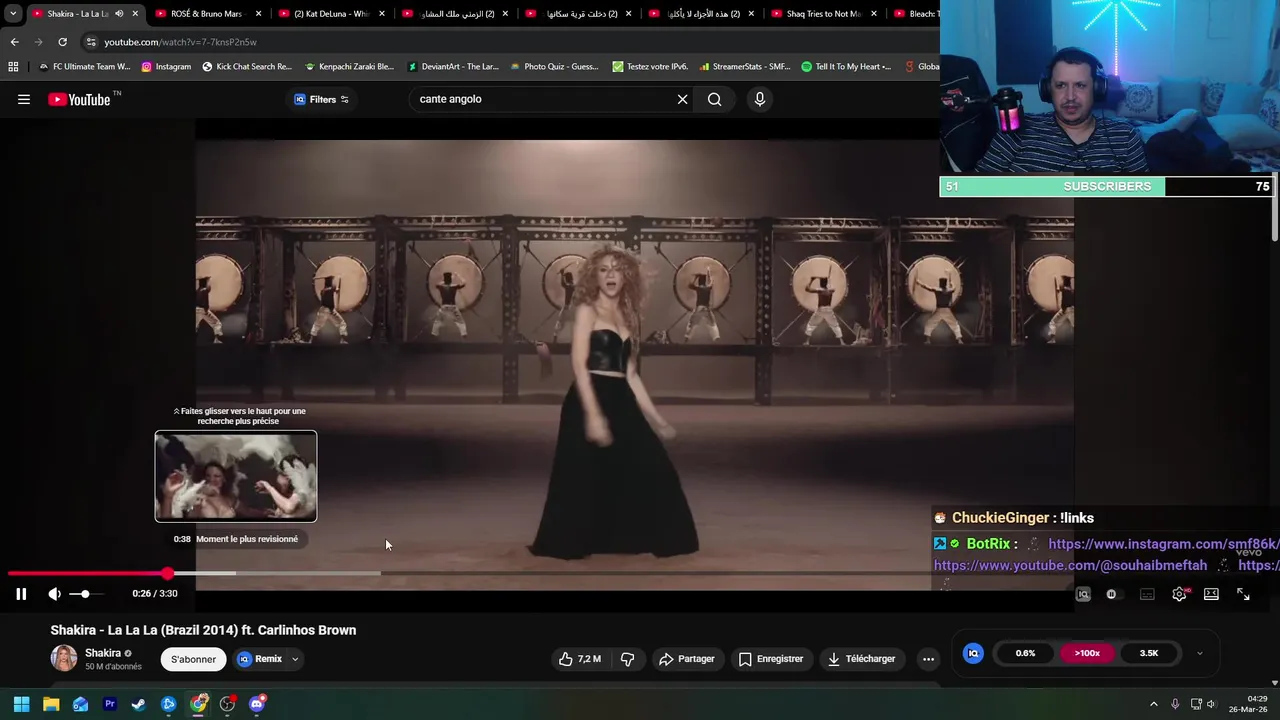Select the 0:38 preview thumbnail above the timeline
This screenshot has height=720, width=1280.
[x=236, y=476]
